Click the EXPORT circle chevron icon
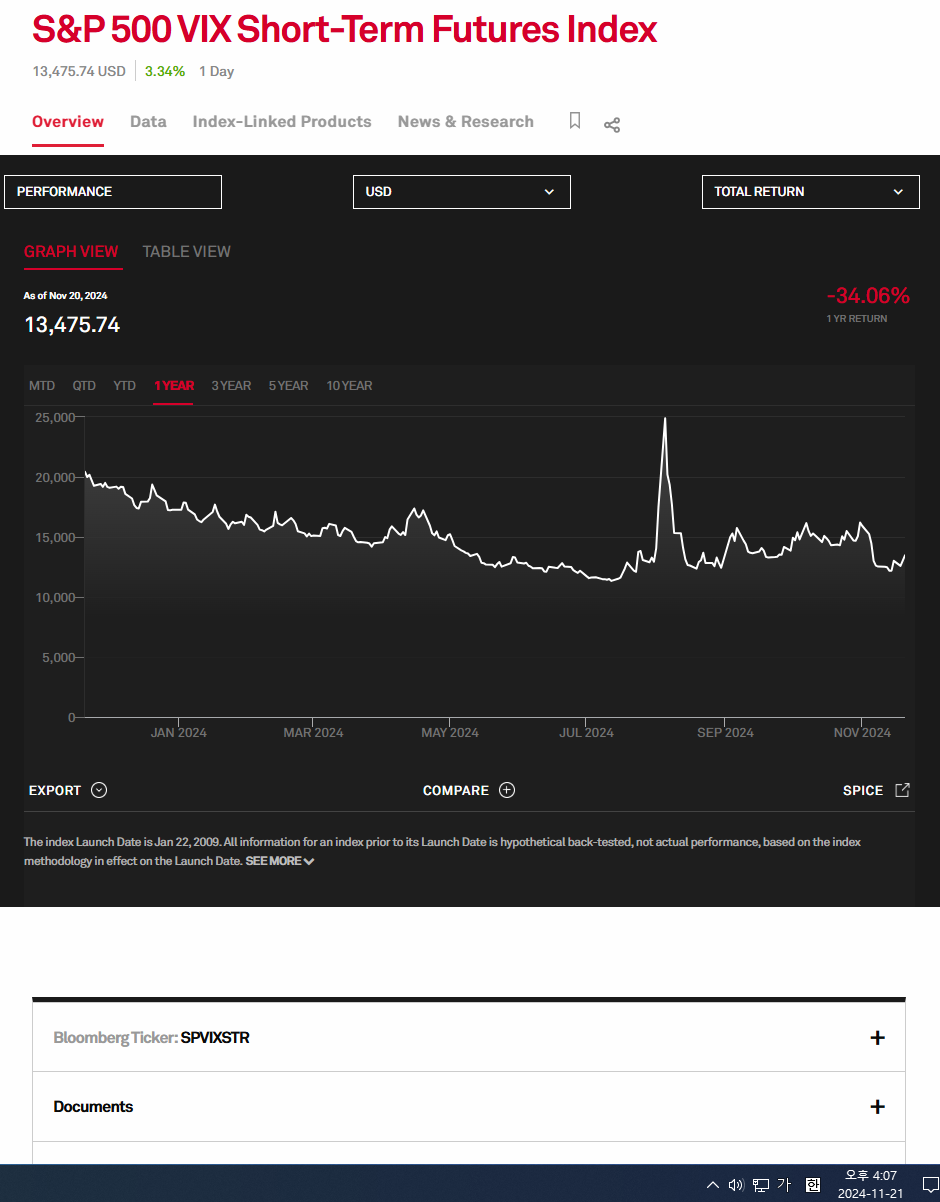The image size is (940, 1202). pyautogui.click(x=99, y=790)
